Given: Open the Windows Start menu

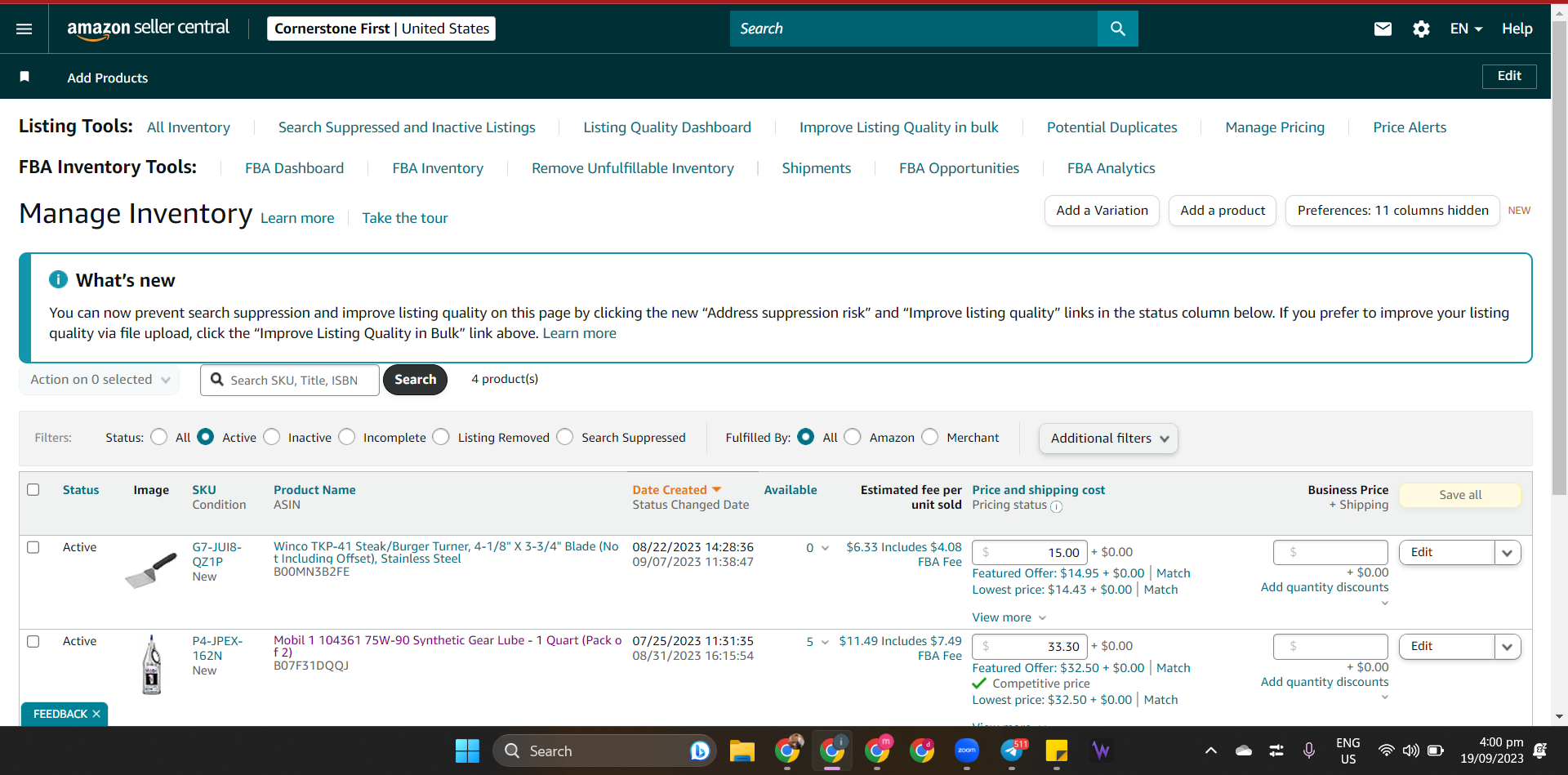Looking at the screenshot, I should click(x=467, y=751).
